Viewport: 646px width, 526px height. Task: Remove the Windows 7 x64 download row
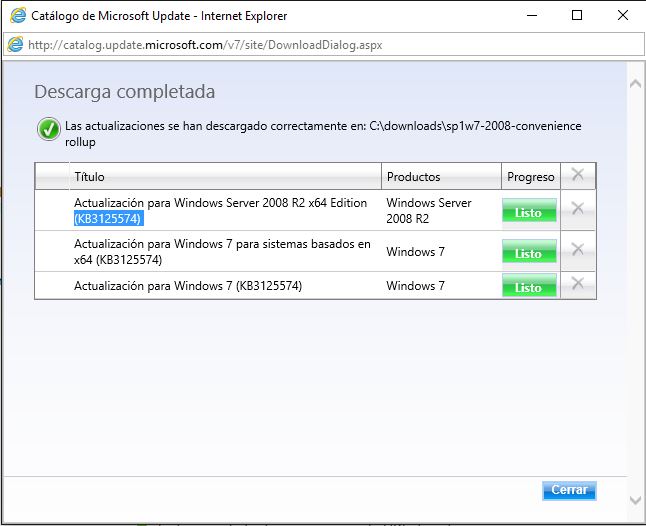tap(578, 249)
